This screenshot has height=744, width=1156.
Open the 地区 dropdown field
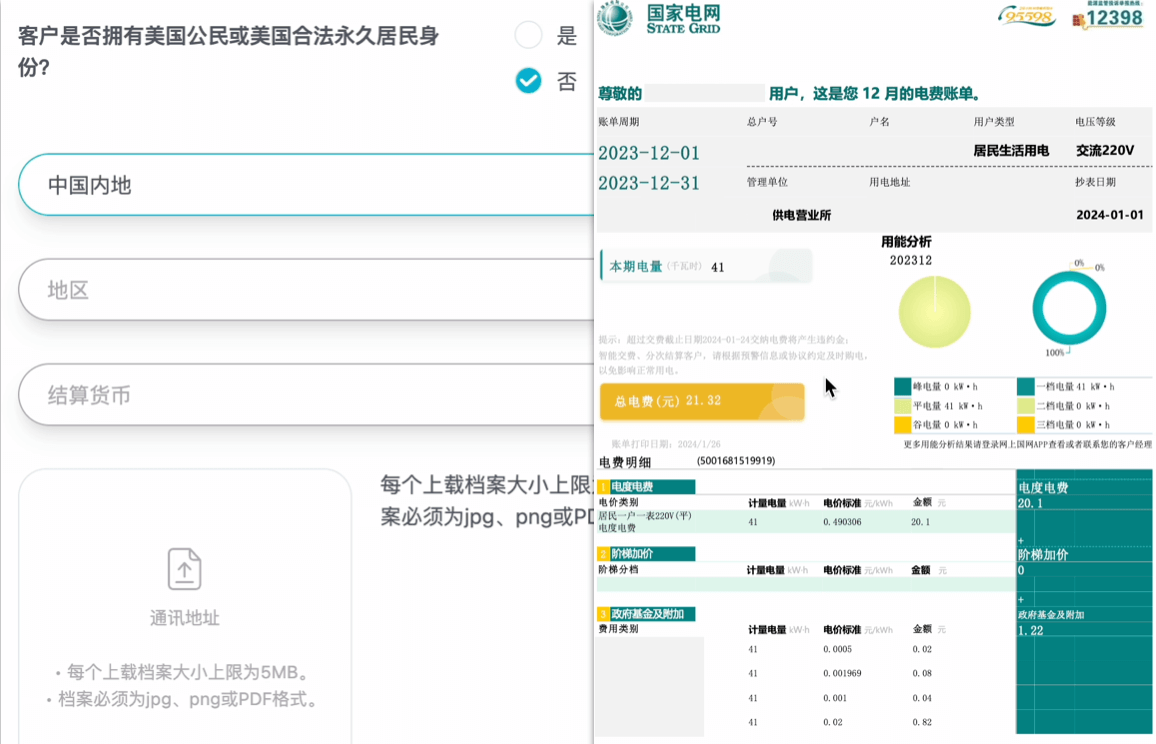click(x=307, y=290)
